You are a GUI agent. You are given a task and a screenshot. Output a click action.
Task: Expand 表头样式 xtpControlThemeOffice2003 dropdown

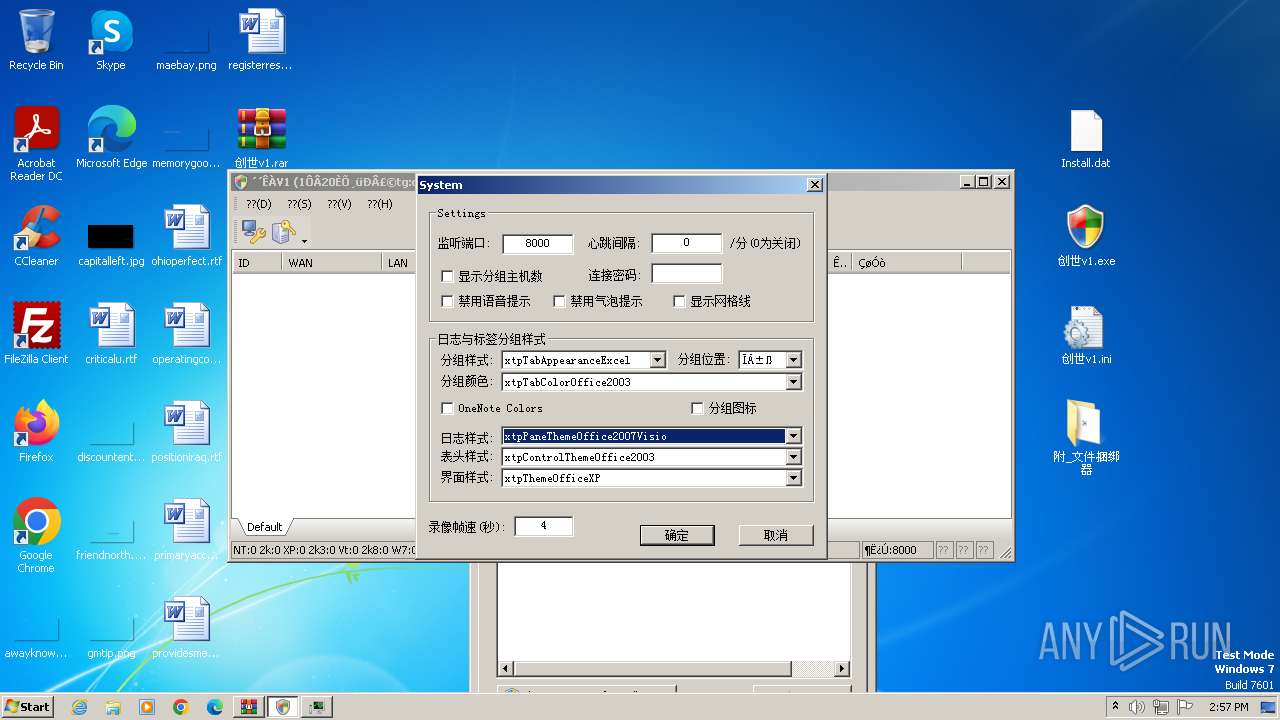(793, 457)
